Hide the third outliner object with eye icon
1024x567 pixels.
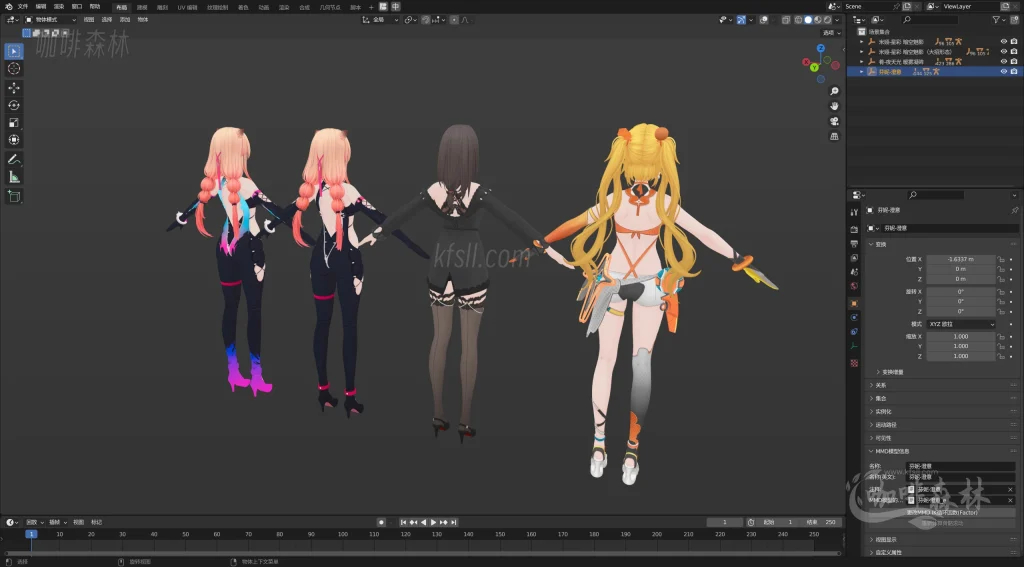(x=1004, y=61)
